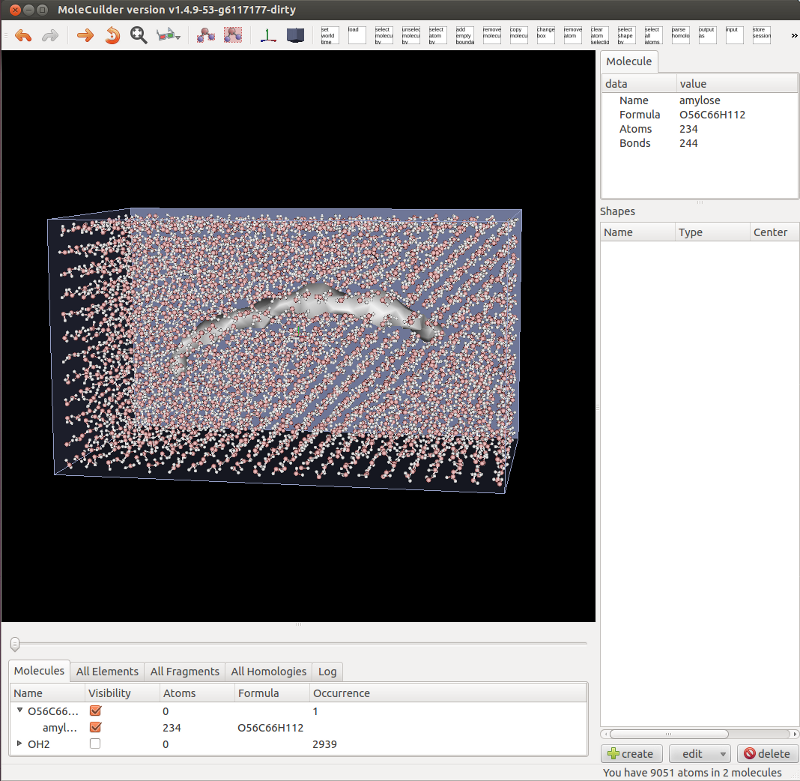
Task: Click the greyed Redo arrow icon
Action: (x=50, y=35)
